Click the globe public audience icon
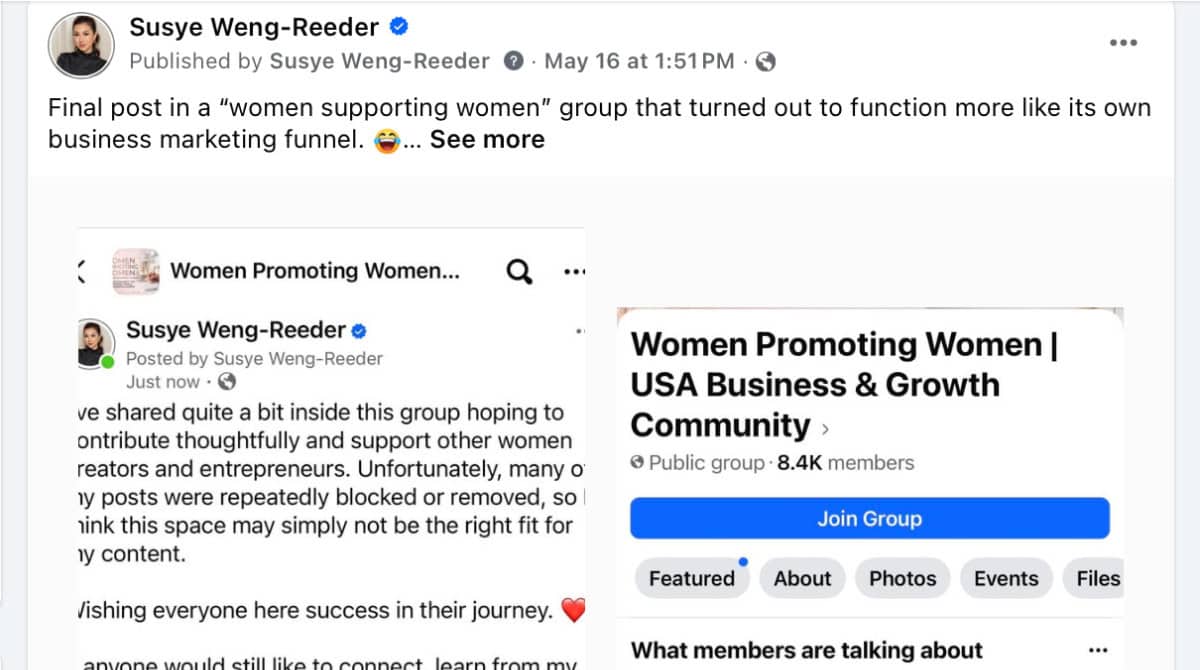1200x670 pixels. tap(765, 62)
